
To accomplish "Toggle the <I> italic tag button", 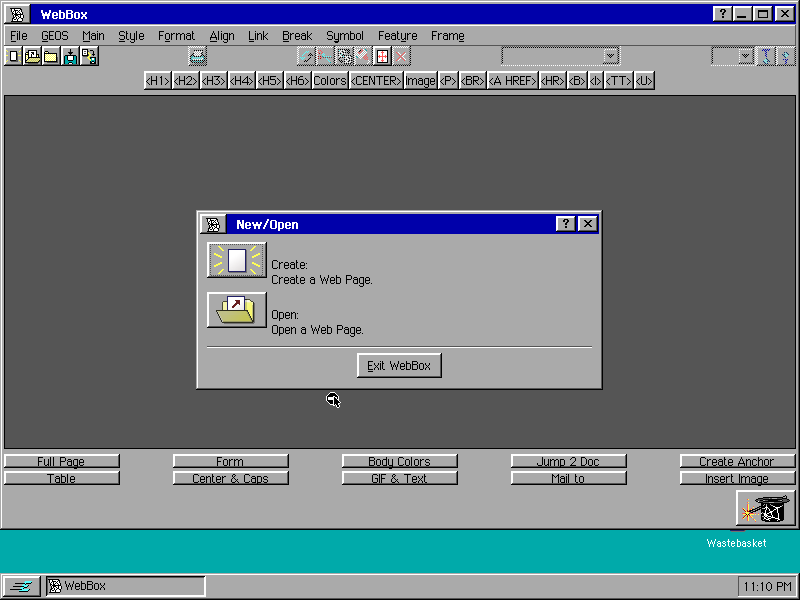I will (595, 81).
